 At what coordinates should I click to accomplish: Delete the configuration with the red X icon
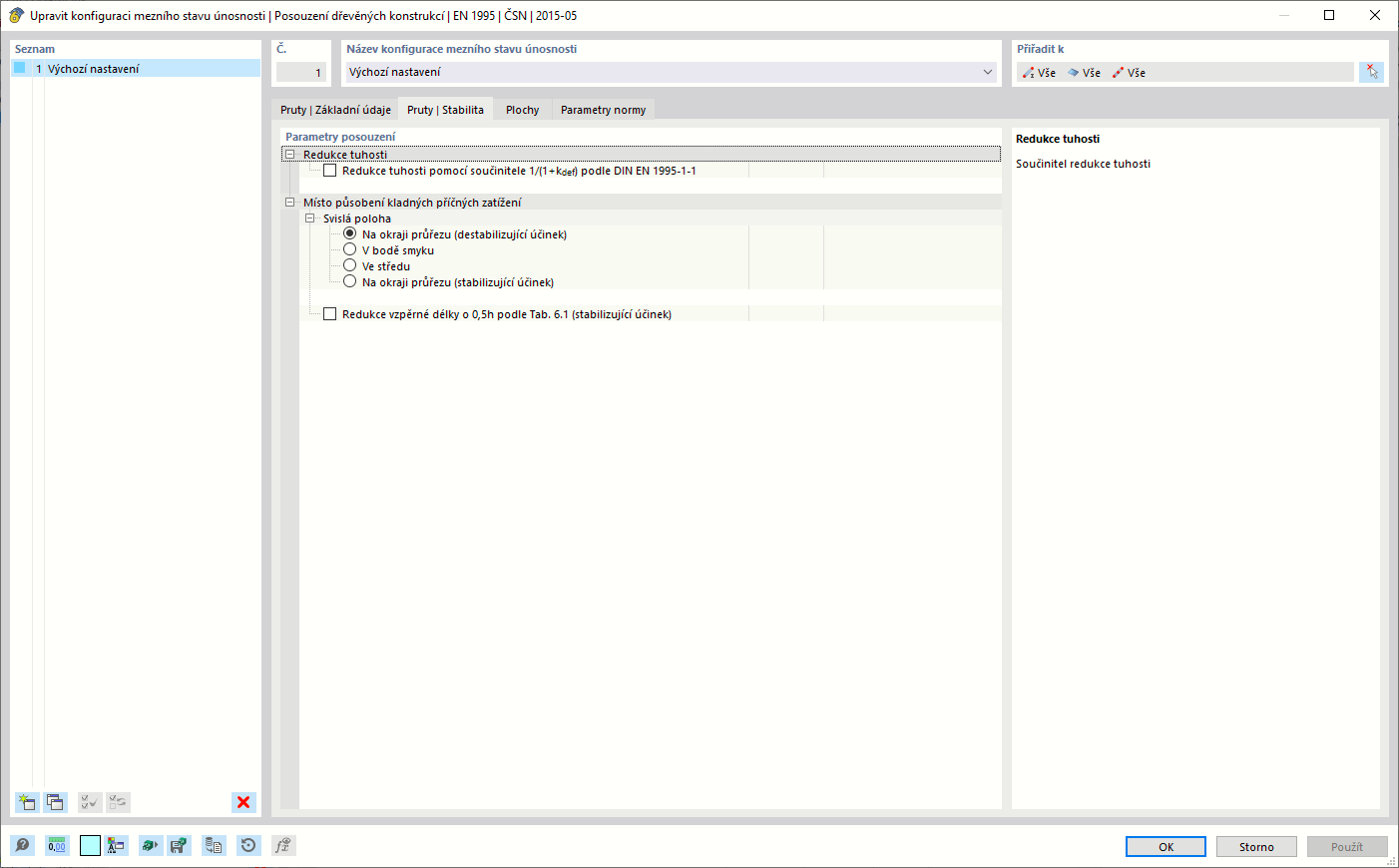243,802
